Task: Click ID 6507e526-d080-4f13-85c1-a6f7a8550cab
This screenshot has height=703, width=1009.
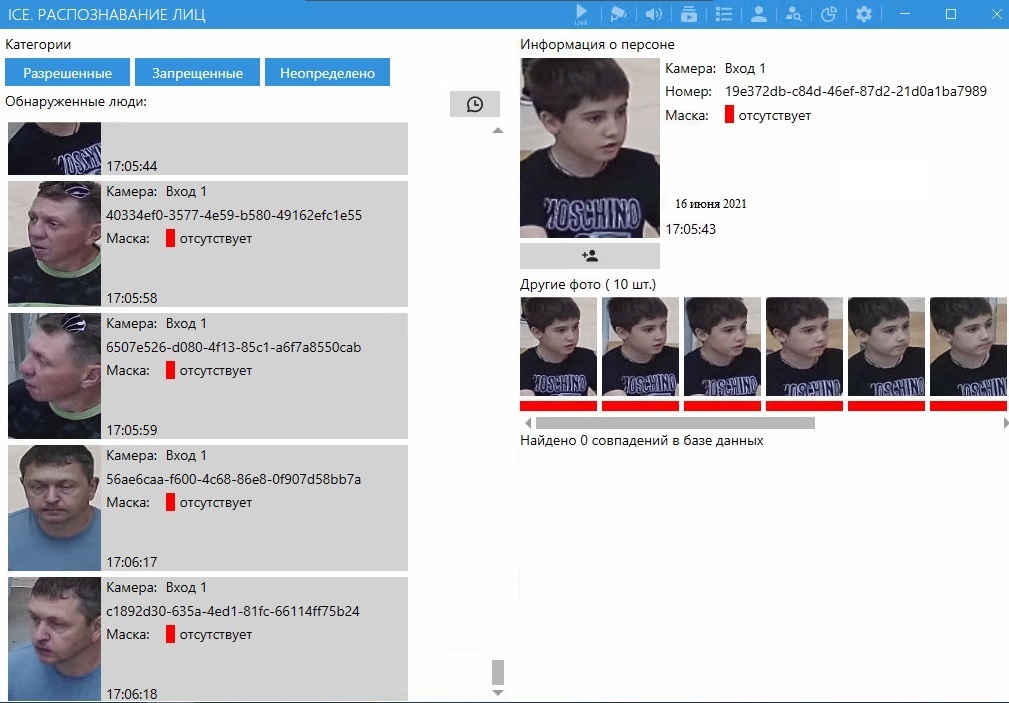Action: click(234, 347)
